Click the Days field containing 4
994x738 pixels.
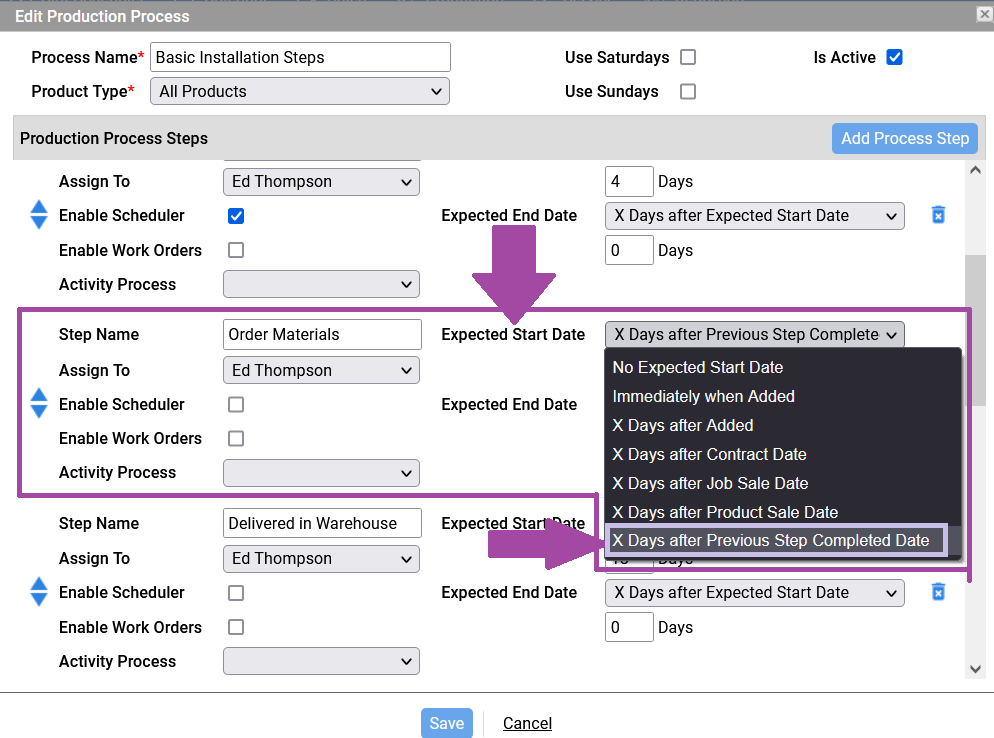[x=629, y=181]
